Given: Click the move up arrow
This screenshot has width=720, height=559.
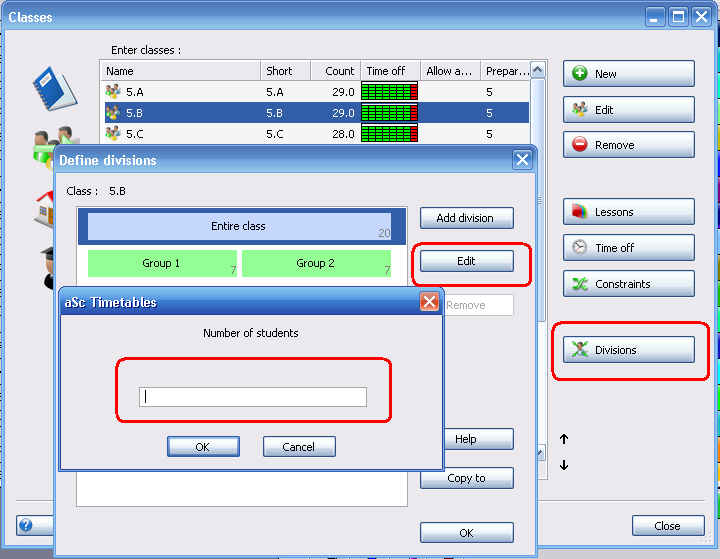Looking at the screenshot, I should [564, 439].
